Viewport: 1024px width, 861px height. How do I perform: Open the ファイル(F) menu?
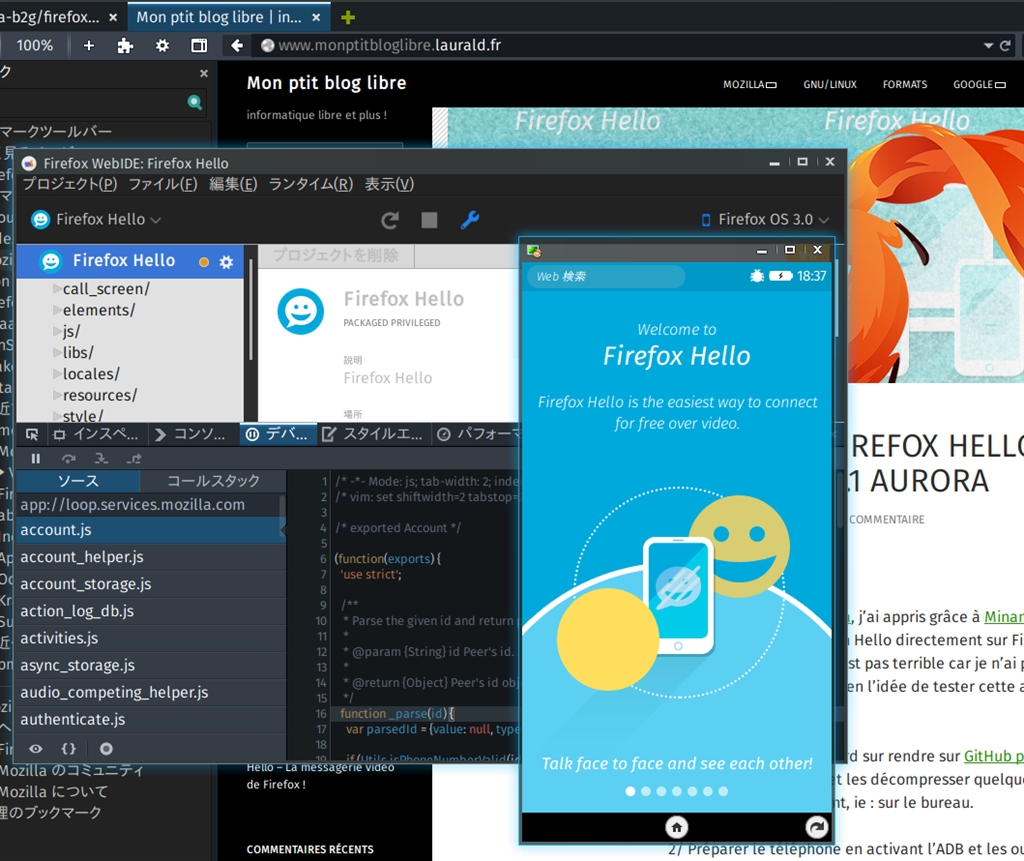pos(163,184)
